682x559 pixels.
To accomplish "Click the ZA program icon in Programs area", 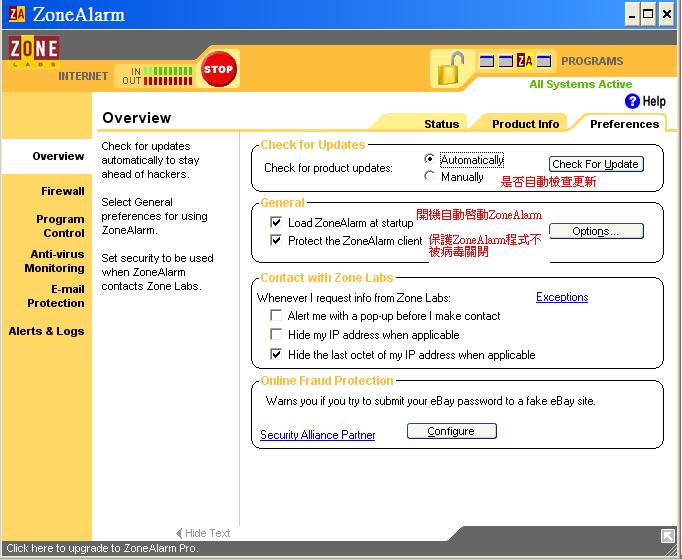I will pyautogui.click(x=525, y=60).
